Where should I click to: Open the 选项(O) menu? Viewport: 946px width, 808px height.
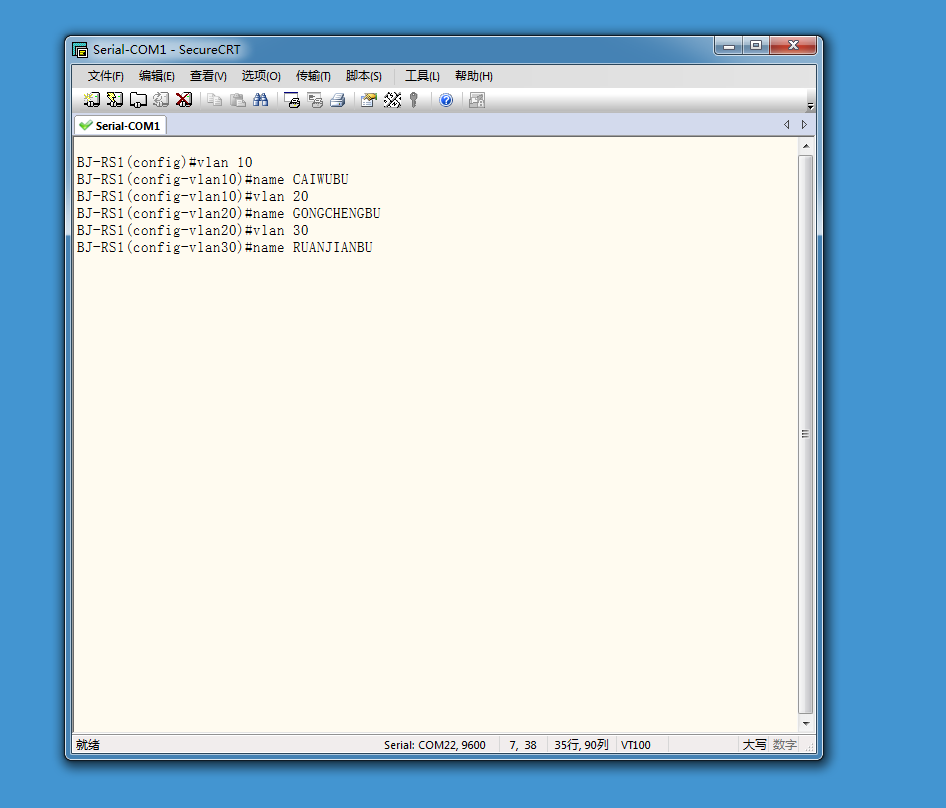click(x=261, y=76)
